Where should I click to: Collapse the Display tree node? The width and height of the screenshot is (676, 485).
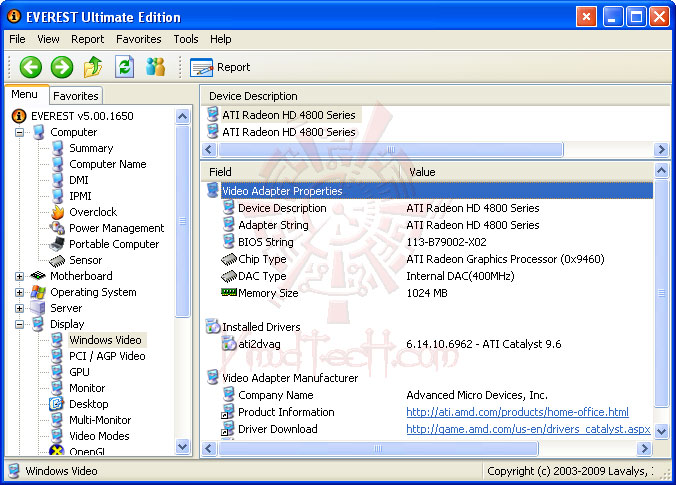pos(19,324)
